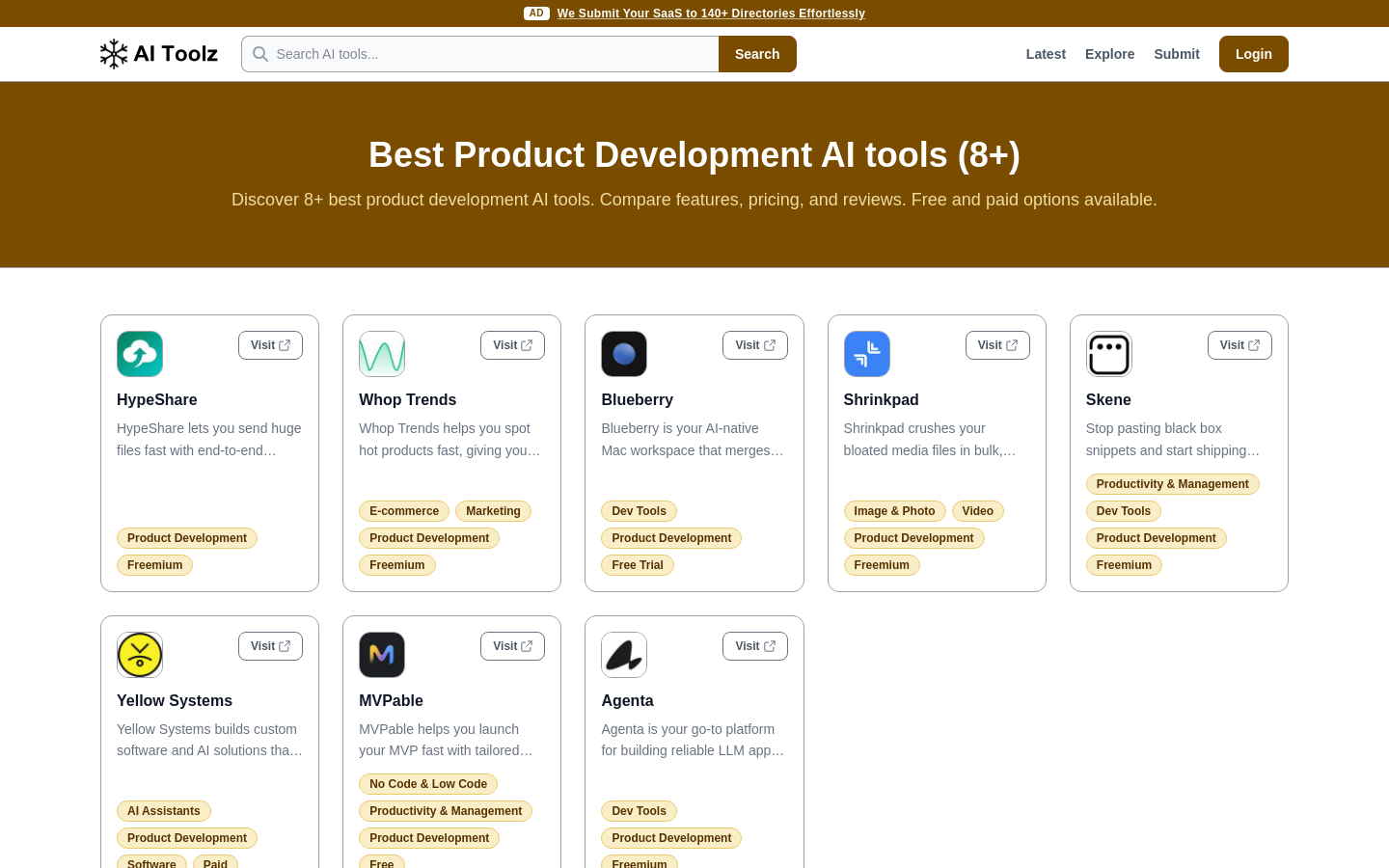The width and height of the screenshot is (1389, 868).
Task: Visit the Shrinkpad website
Action: [997, 345]
